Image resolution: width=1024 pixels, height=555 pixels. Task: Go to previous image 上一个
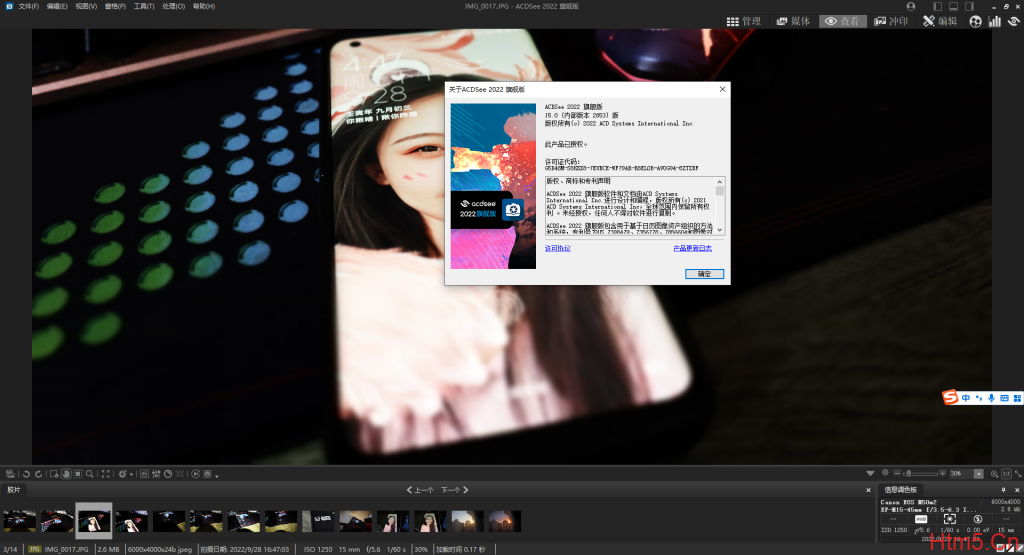(x=420, y=490)
